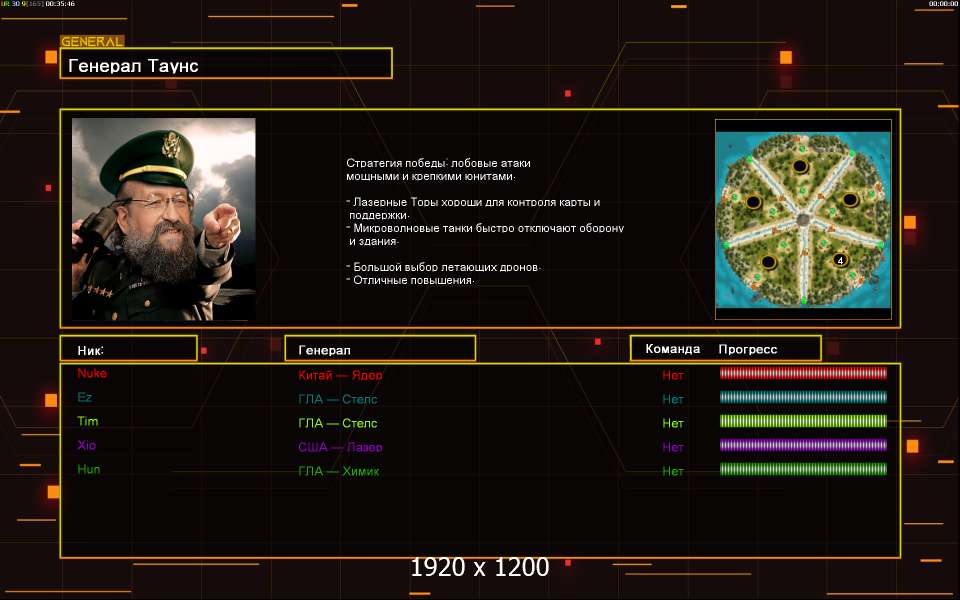The width and height of the screenshot is (960, 600).
Task: Click Tim's ГЛА — Стелс general entry
Action: [337, 423]
